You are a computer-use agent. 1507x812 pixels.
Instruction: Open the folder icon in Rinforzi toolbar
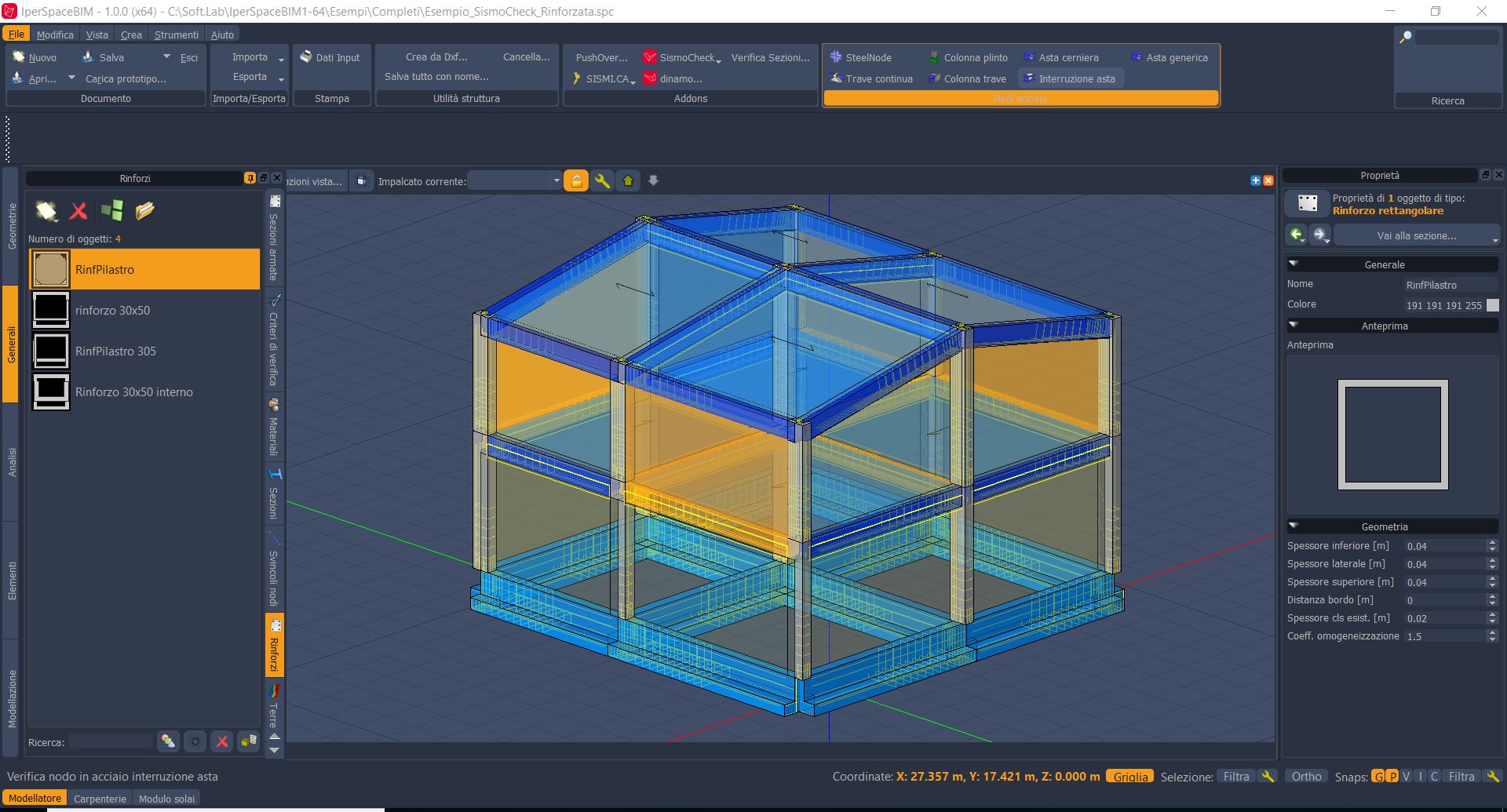tap(145, 210)
